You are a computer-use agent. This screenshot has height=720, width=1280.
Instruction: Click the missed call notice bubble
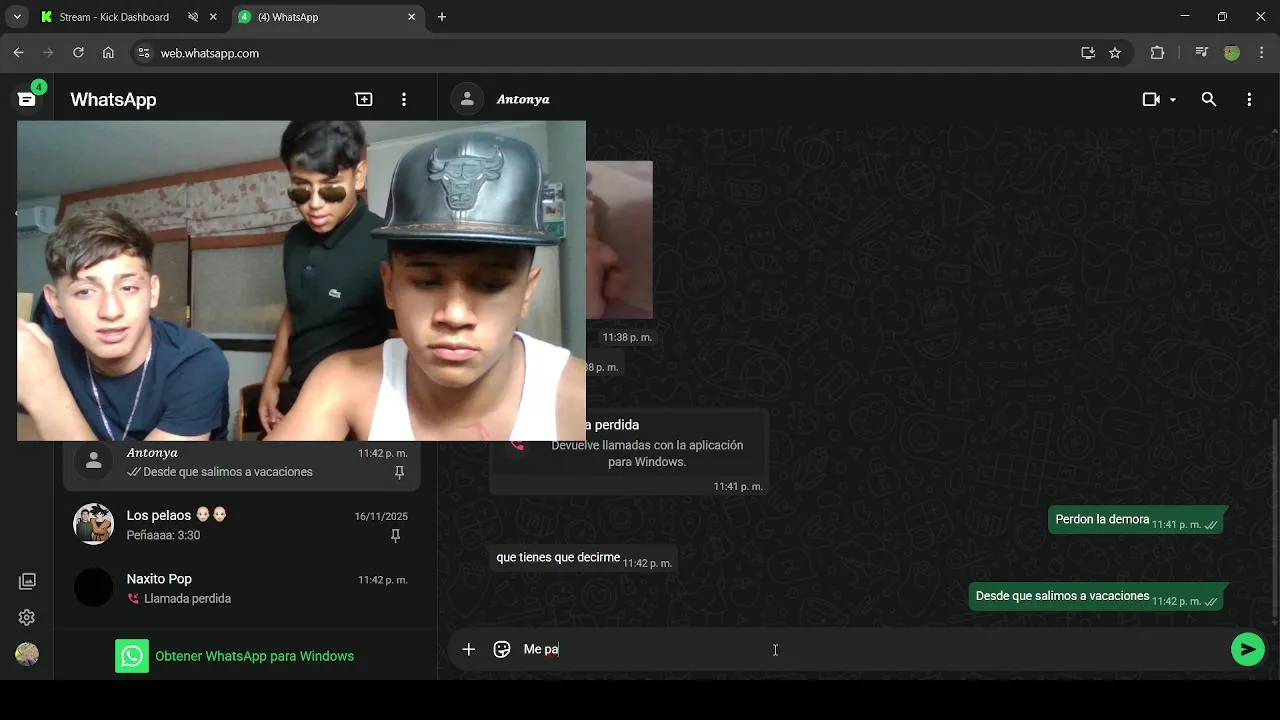(x=629, y=452)
